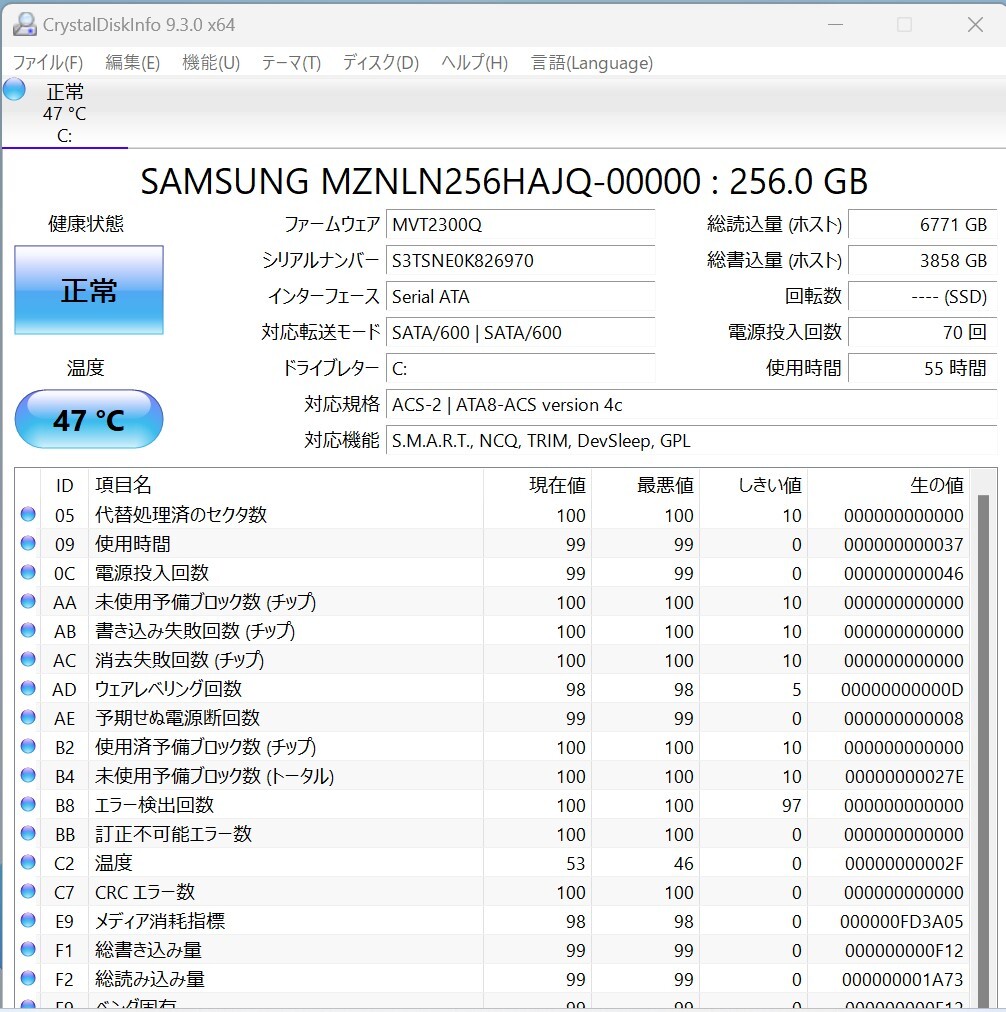The height and width of the screenshot is (1012, 1006).
Task: Click status icon of row AE 予期せぬ電源断回数
Action: (28, 718)
